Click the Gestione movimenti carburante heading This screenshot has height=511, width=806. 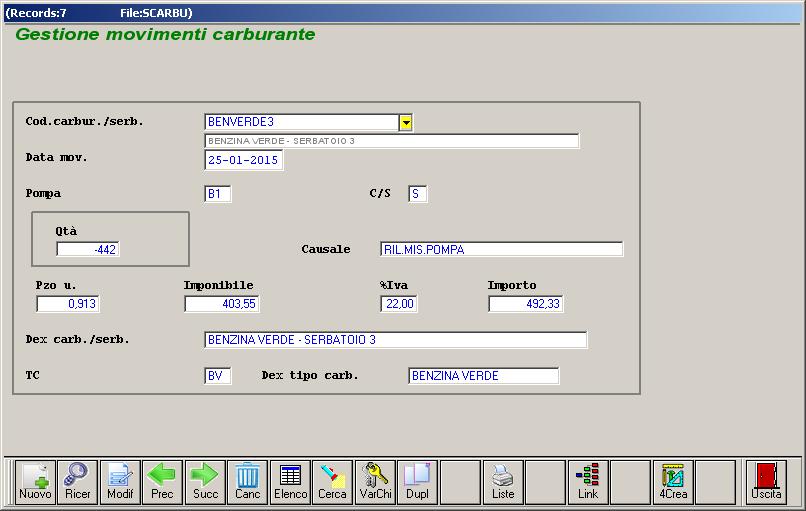165,34
